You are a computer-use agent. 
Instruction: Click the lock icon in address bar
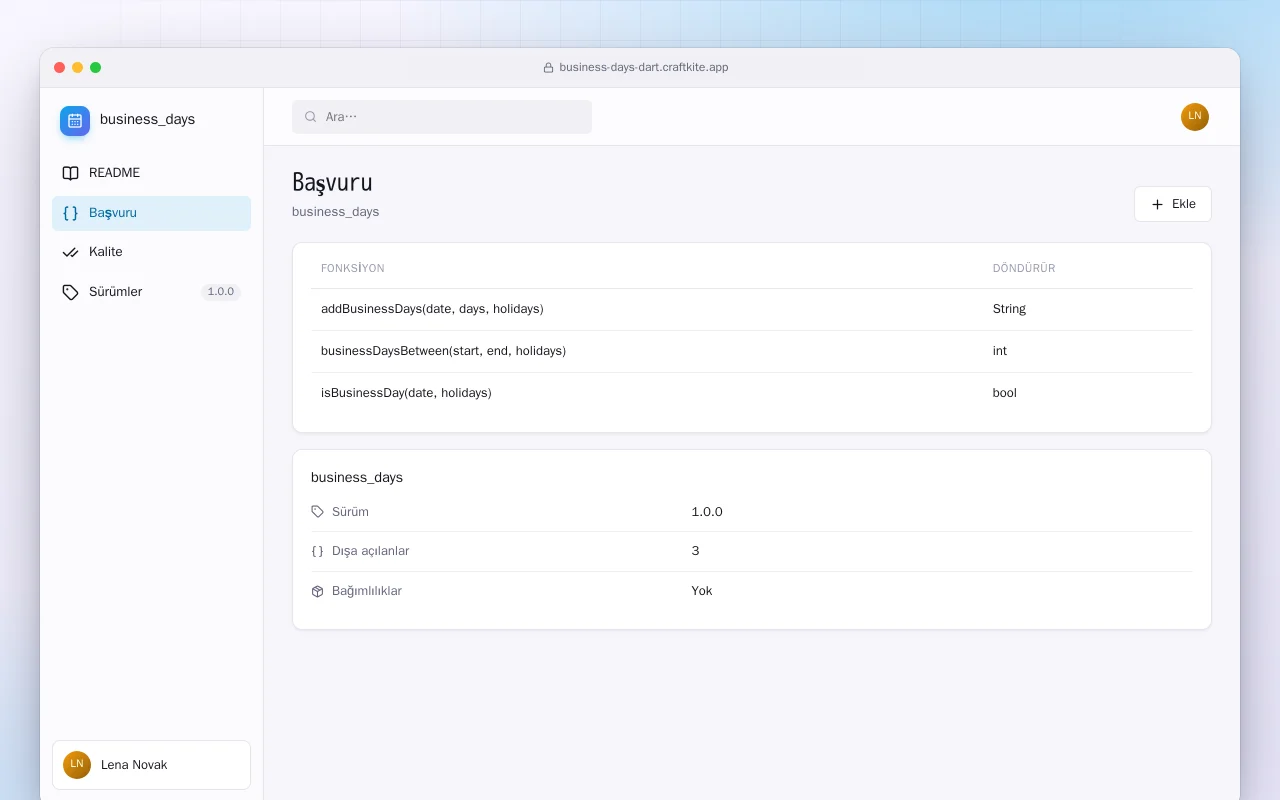pos(548,68)
